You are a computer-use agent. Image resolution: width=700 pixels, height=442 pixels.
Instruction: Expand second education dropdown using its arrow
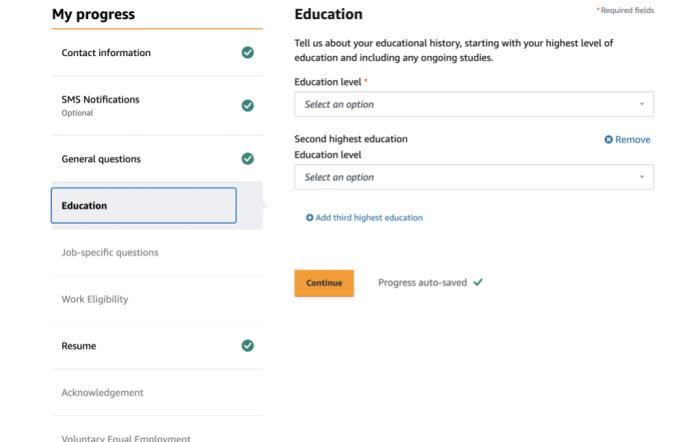[x=641, y=177]
